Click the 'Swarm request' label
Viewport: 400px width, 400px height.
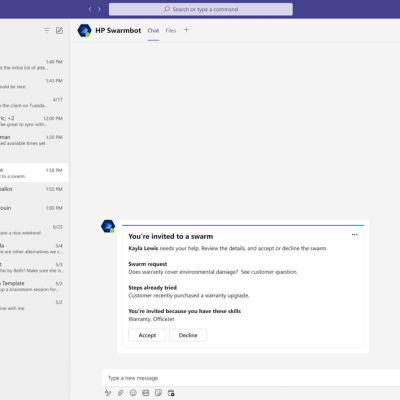148,264
